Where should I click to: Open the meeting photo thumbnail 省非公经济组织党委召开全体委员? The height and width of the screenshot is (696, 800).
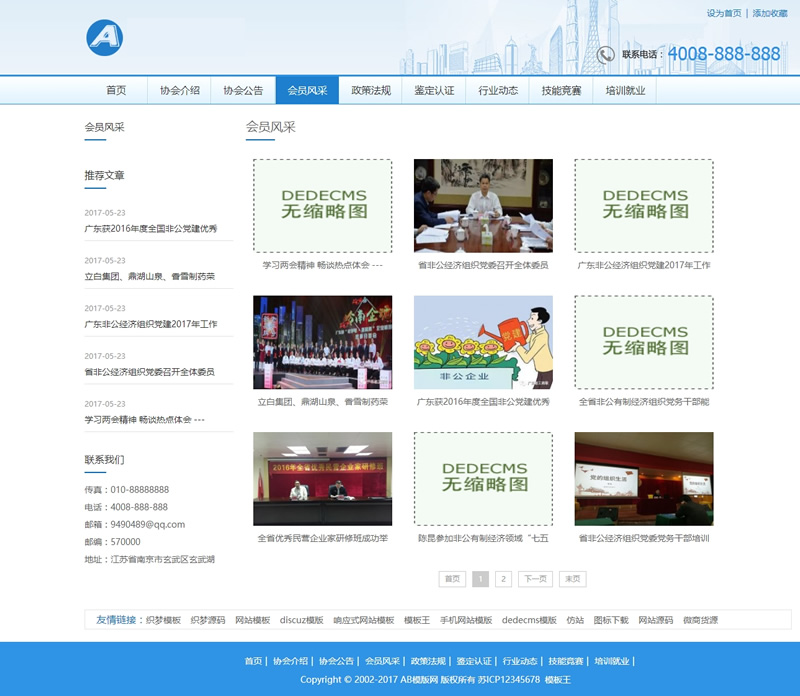click(483, 205)
